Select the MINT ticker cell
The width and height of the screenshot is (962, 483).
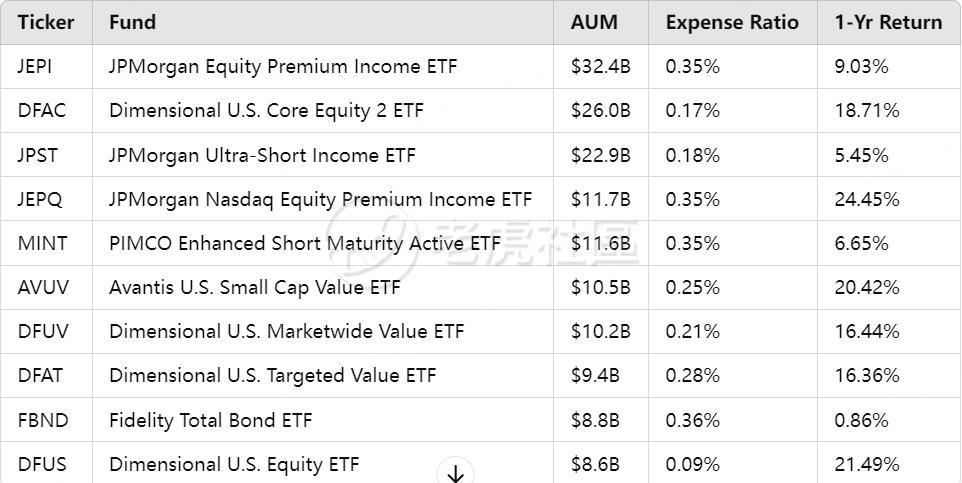(40, 243)
